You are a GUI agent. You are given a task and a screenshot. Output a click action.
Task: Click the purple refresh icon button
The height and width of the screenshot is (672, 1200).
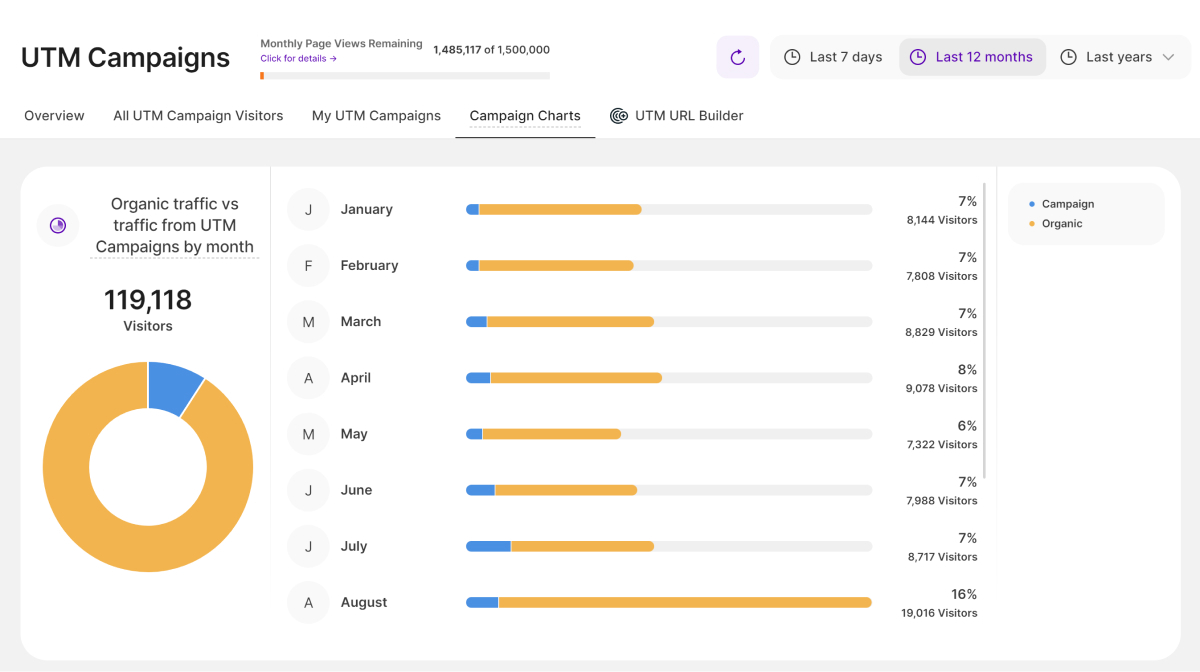coord(738,57)
